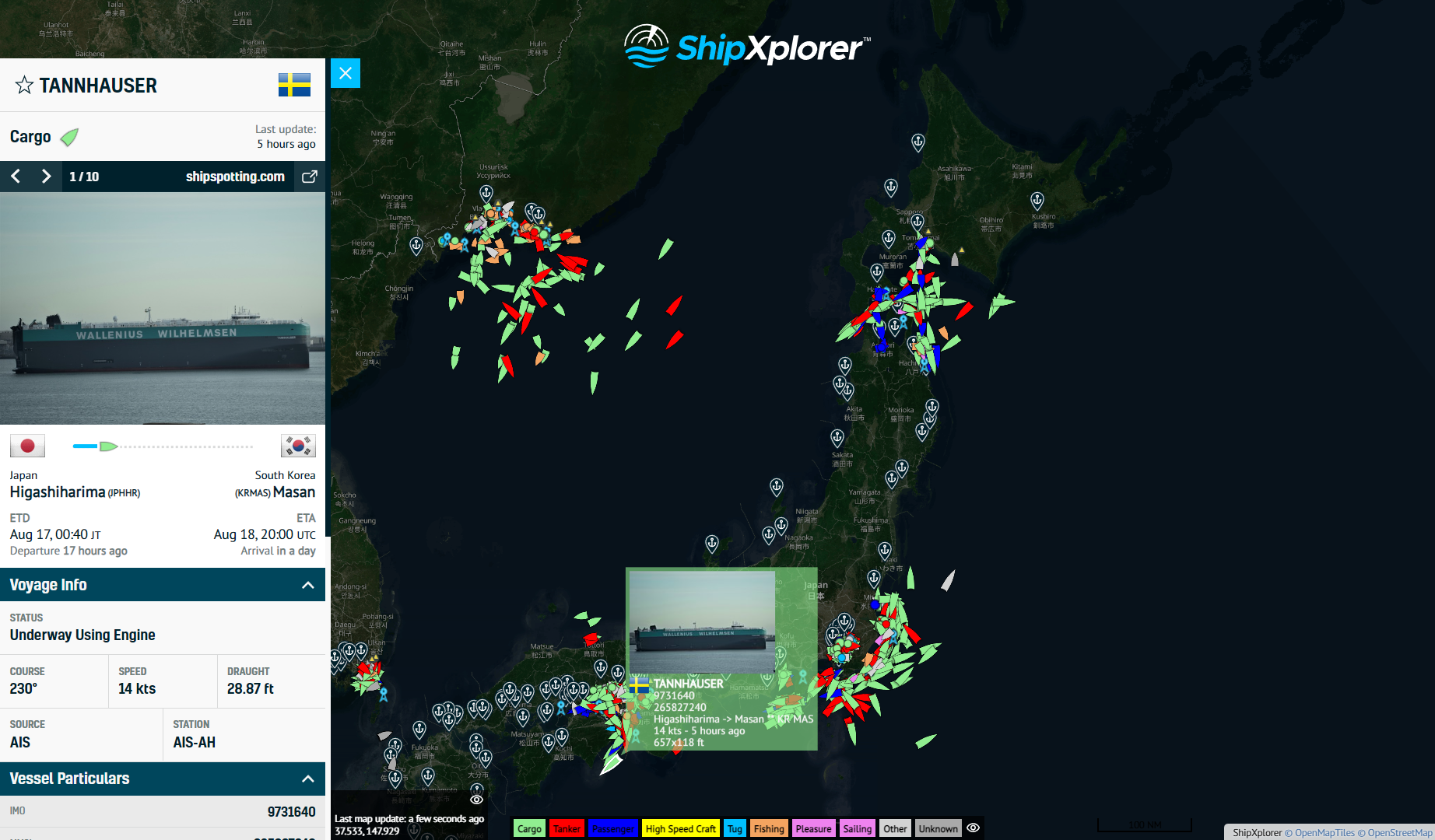Image resolution: width=1435 pixels, height=840 pixels.
Task: Toggle Passenger vessel filter in legend
Action: pyautogui.click(x=612, y=828)
